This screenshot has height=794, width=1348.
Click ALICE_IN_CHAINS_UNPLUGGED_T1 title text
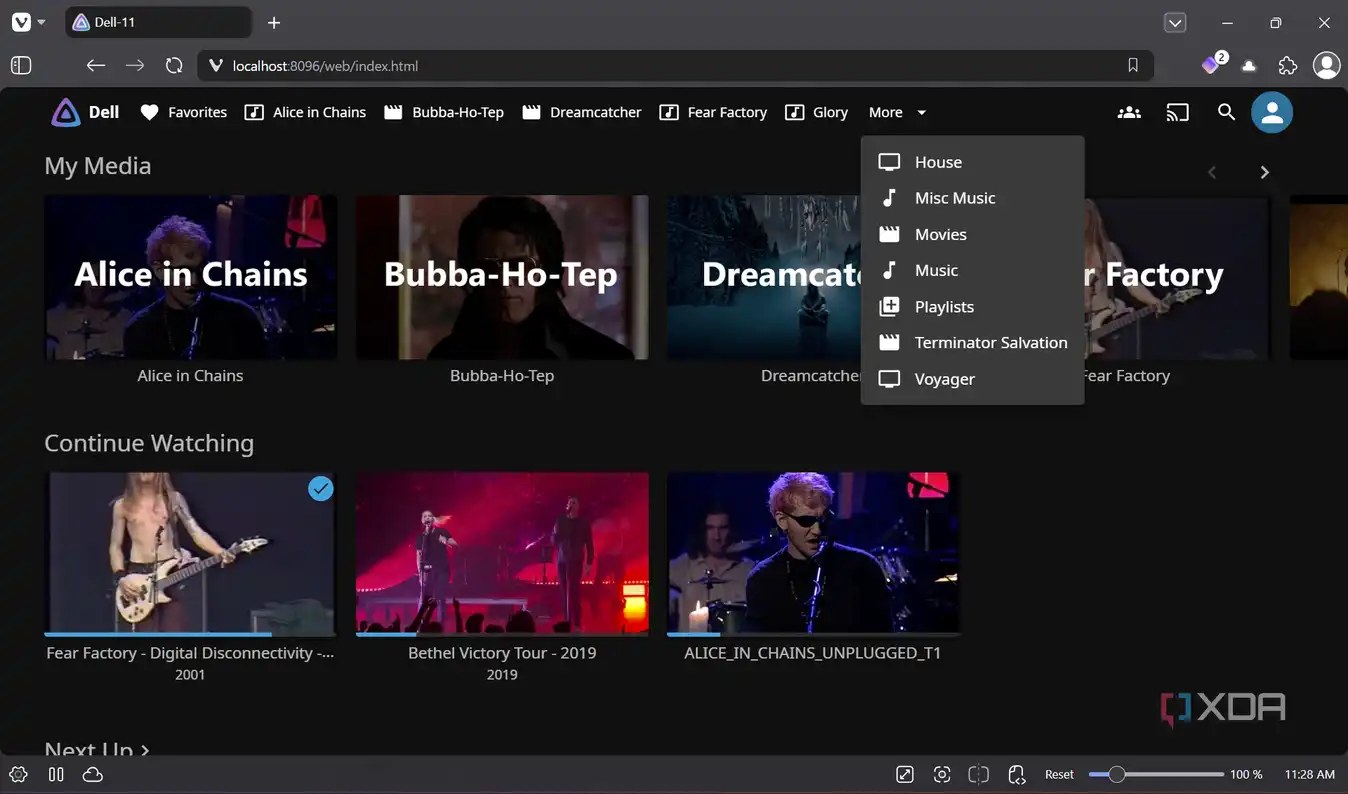coord(813,653)
